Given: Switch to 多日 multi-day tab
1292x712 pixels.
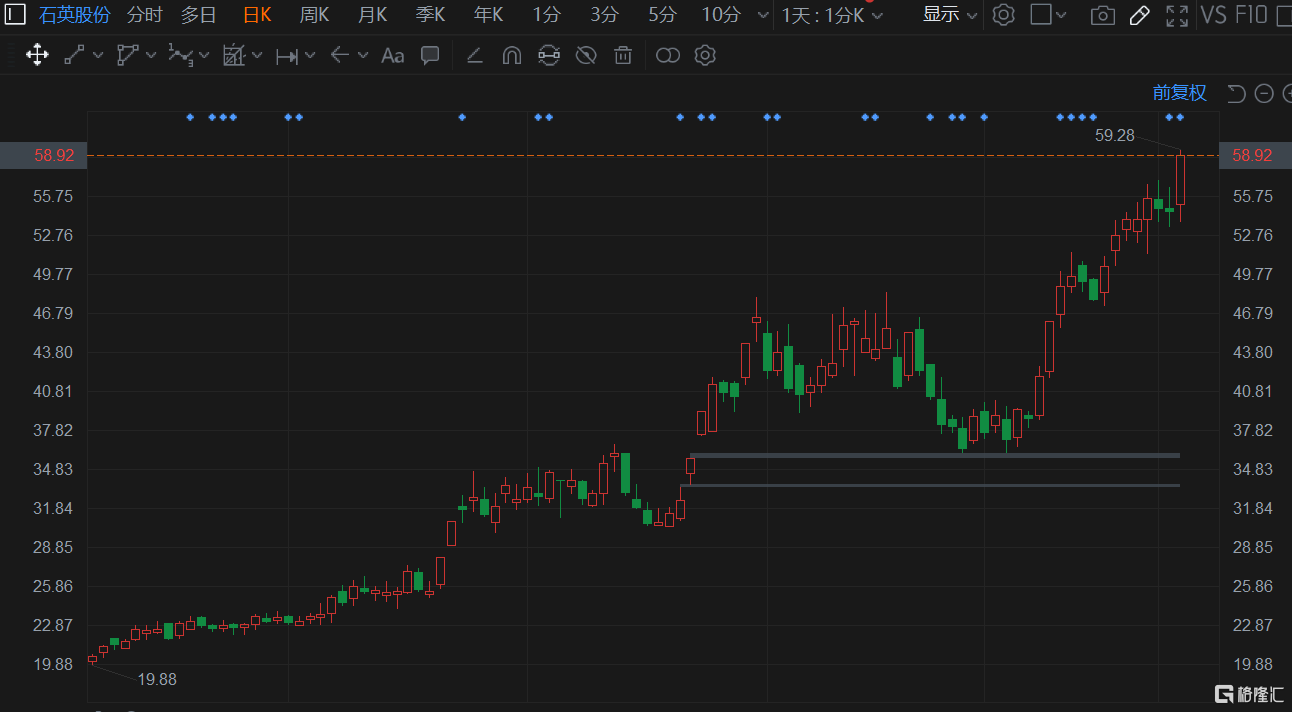Looking at the screenshot, I should (x=199, y=14).
